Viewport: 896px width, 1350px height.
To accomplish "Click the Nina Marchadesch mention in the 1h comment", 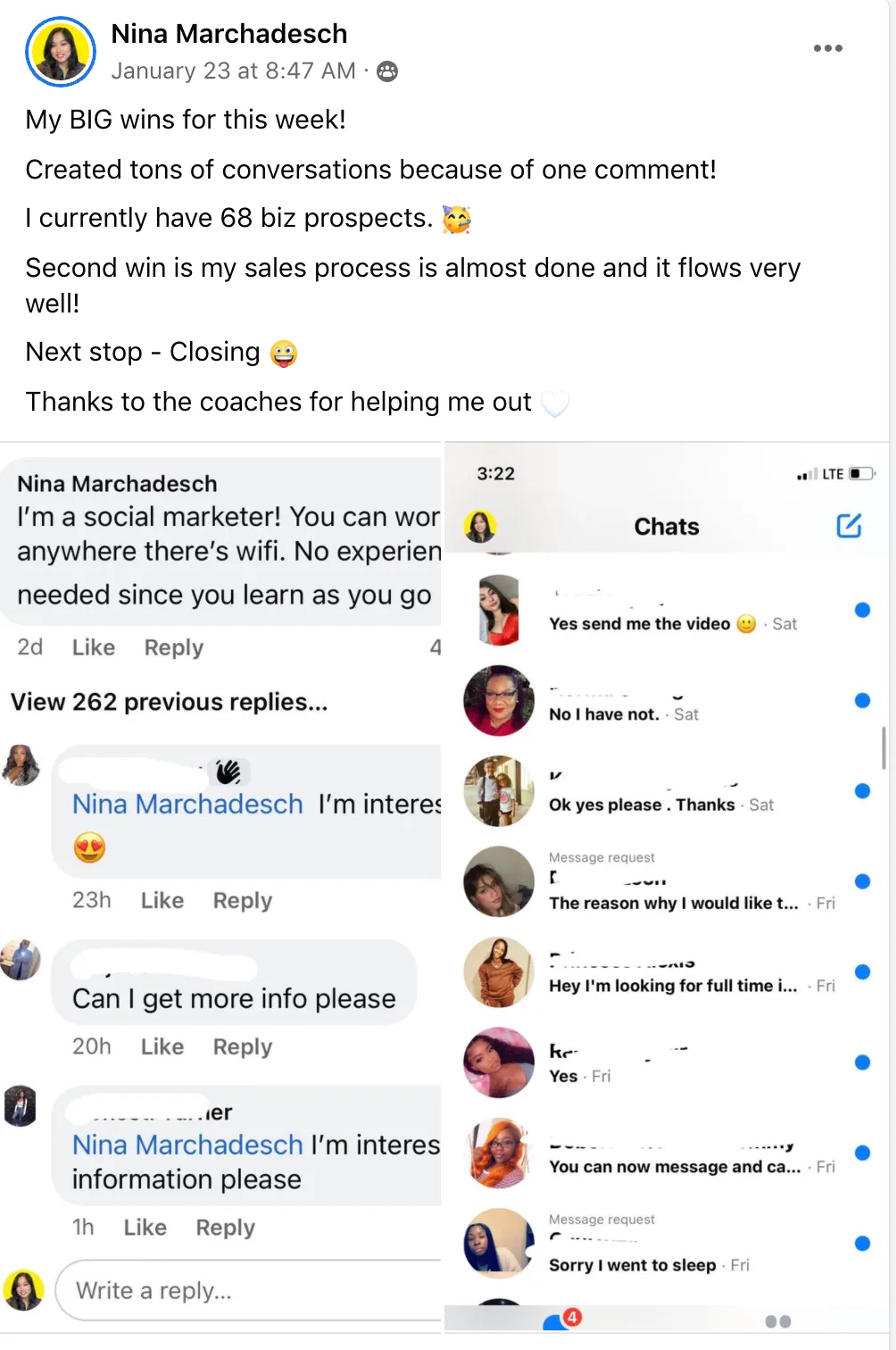I will (x=188, y=1145).
